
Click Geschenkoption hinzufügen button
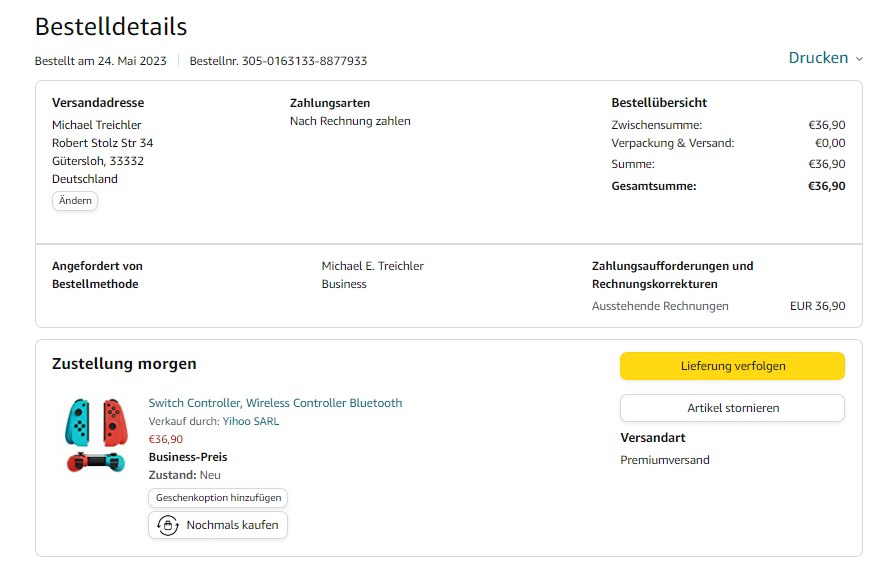pos(218,497)
